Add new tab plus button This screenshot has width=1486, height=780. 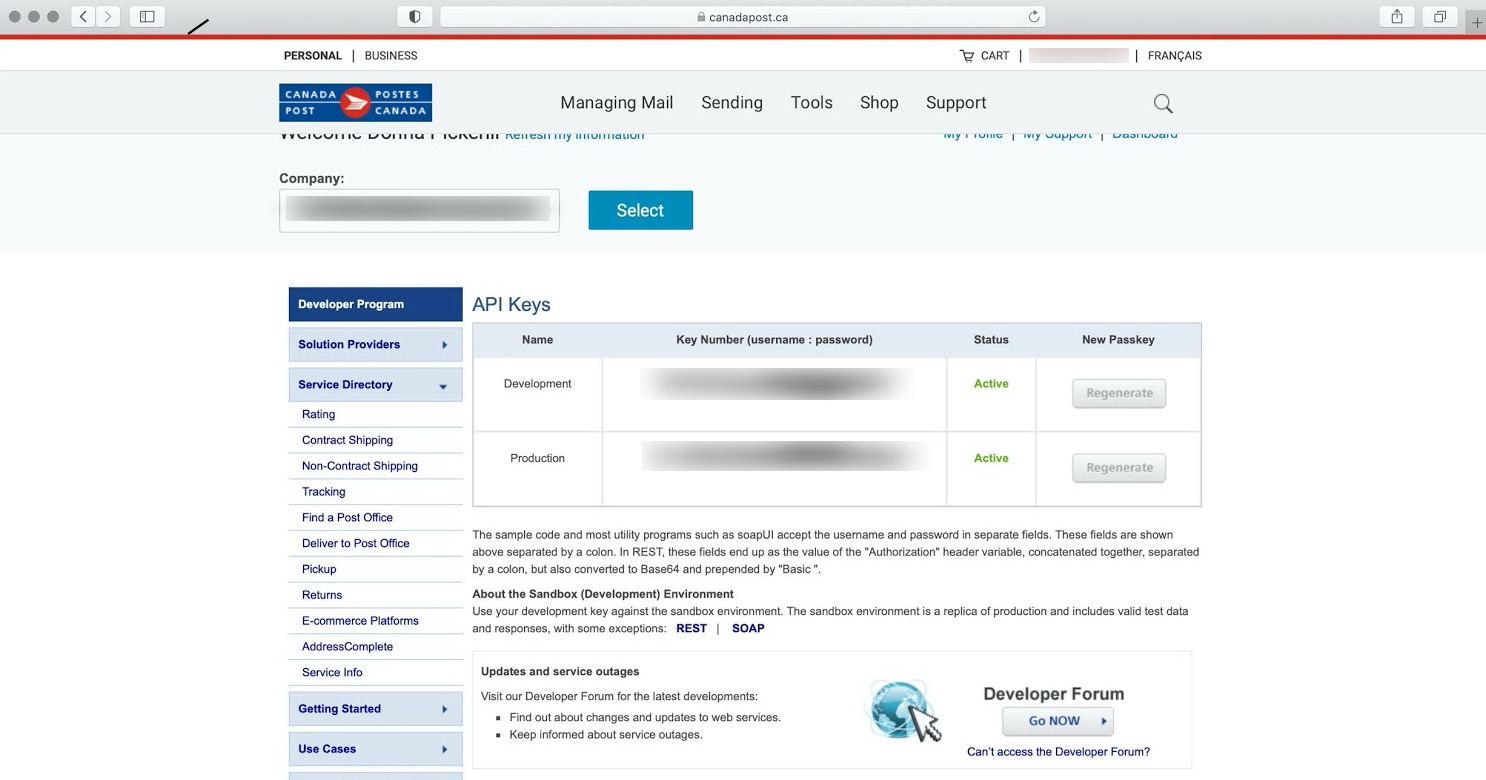[x=1477, y=22]
